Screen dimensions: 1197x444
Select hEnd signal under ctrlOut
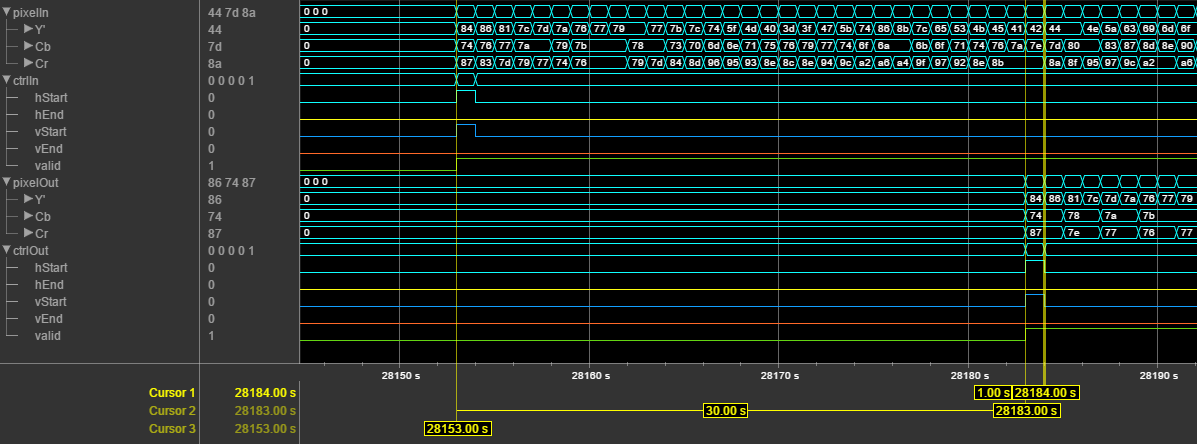pyautogui.click(x=48, y=285)
